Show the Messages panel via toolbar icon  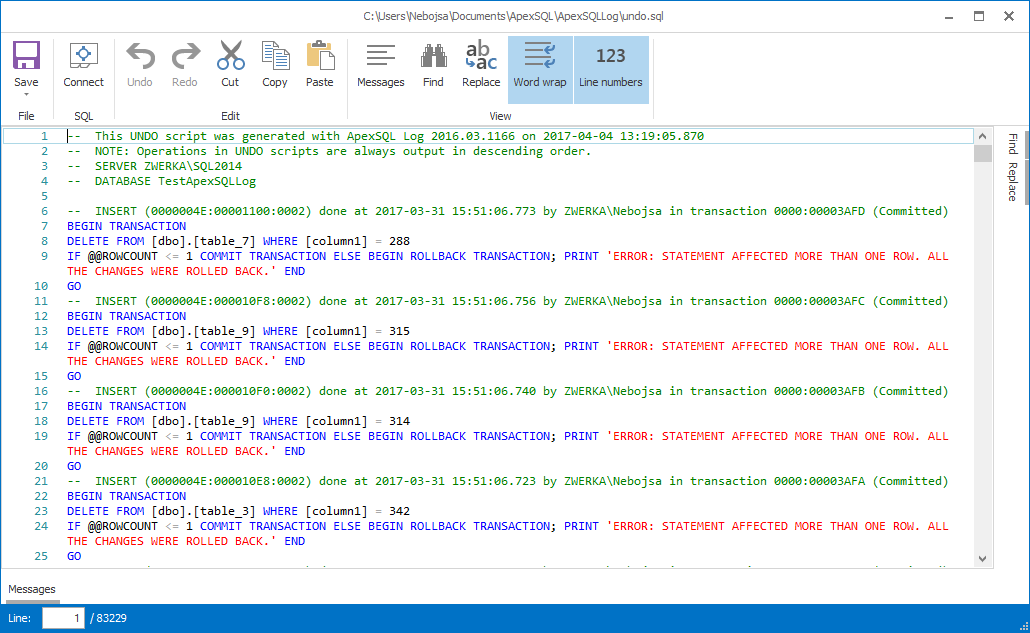pos(381,56)
